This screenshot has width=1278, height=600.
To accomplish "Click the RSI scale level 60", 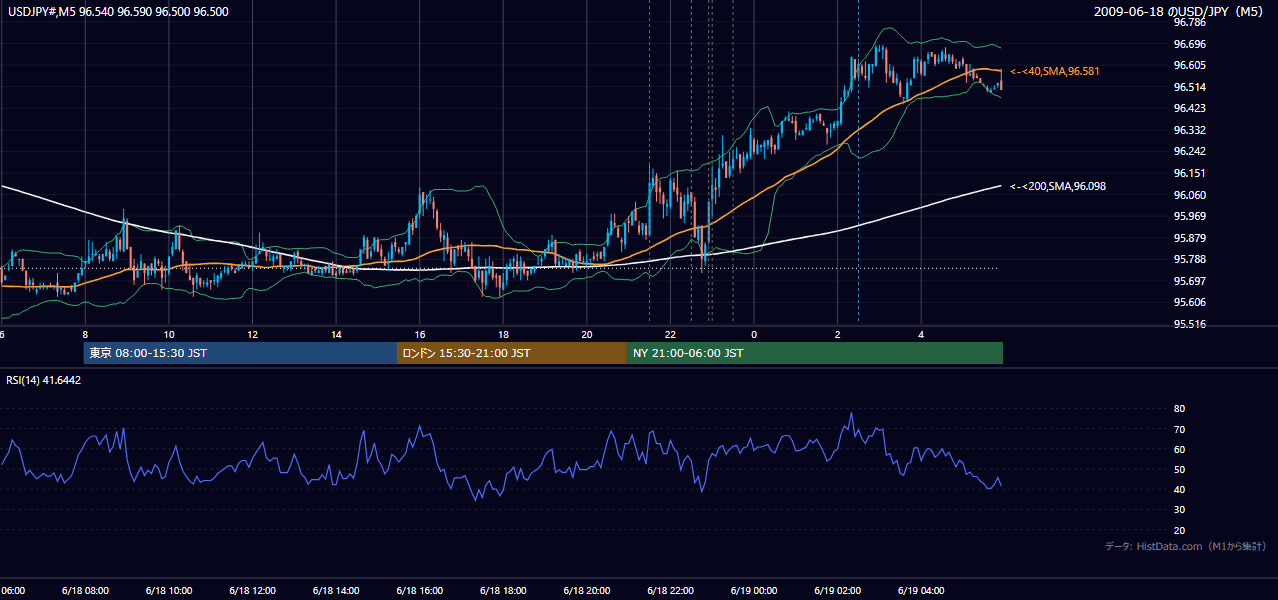I will [x=1179, y=449].
